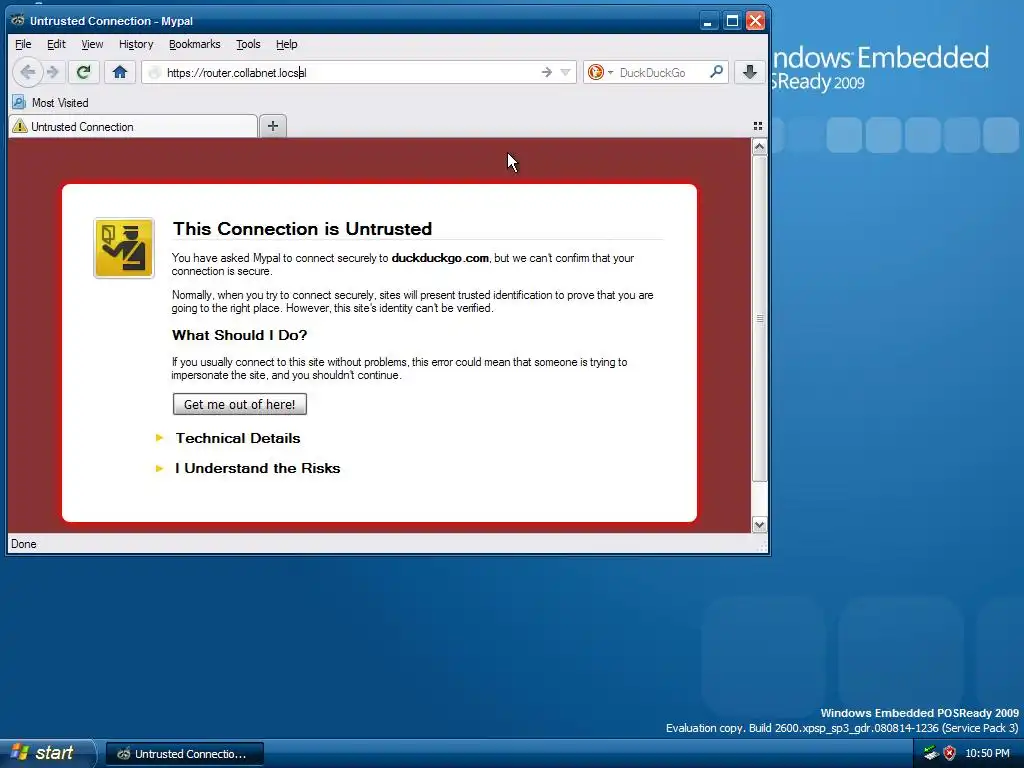Screen dimensions: 1024x768
Task: Open the Help menu
Action: (287, 44)
